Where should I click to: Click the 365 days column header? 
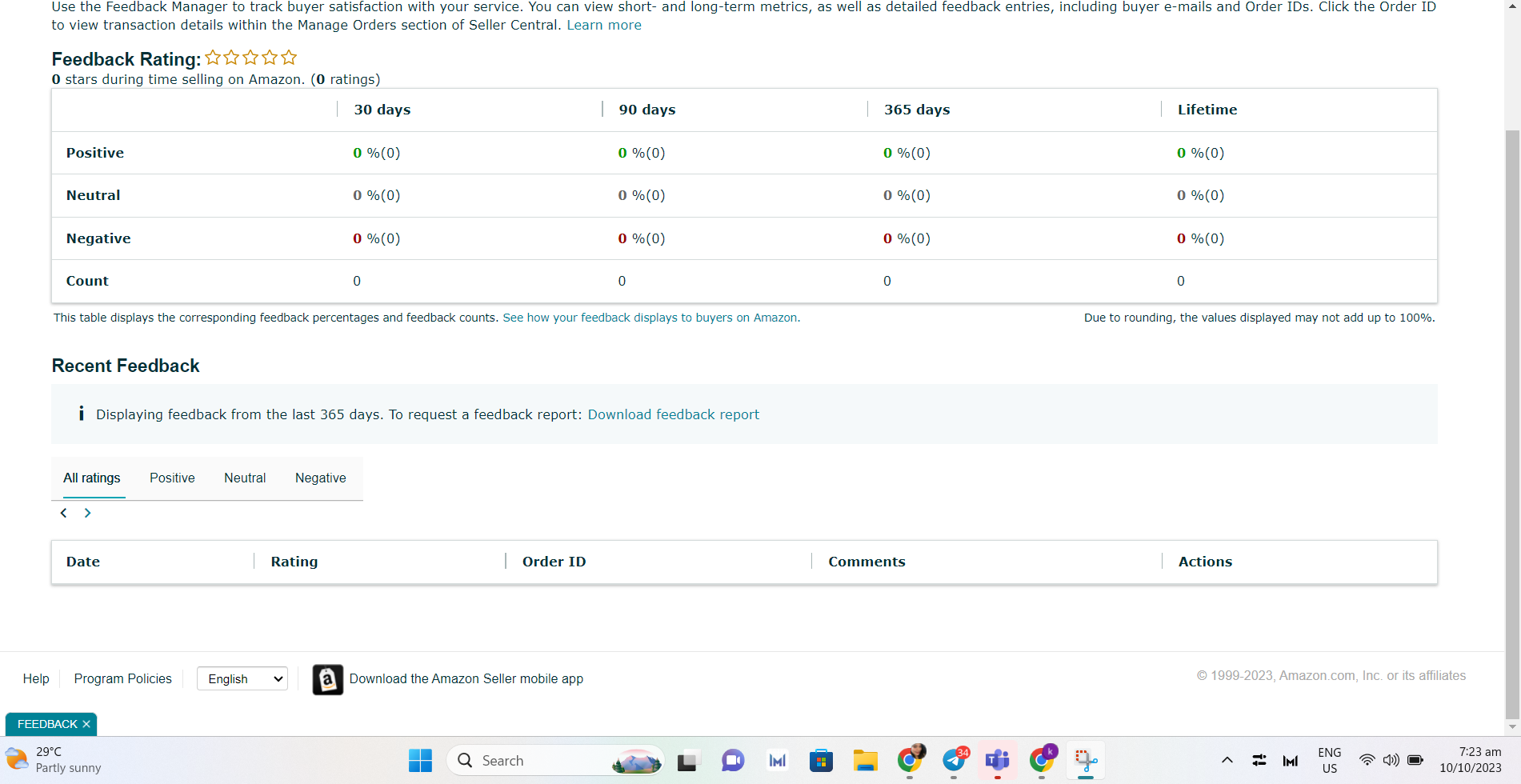tap(917, 110)
